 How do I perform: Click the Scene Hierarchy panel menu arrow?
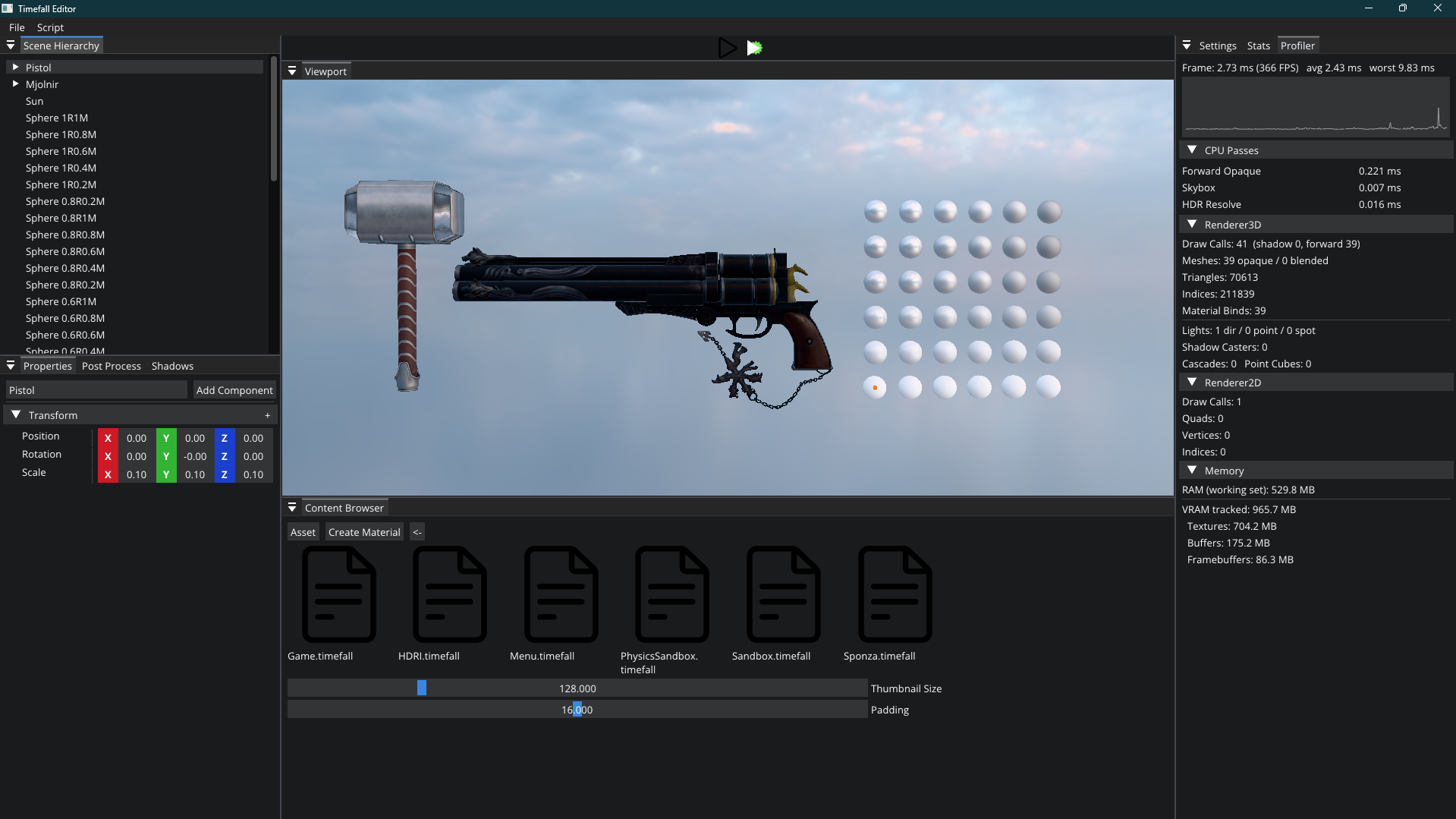[11, 46]
